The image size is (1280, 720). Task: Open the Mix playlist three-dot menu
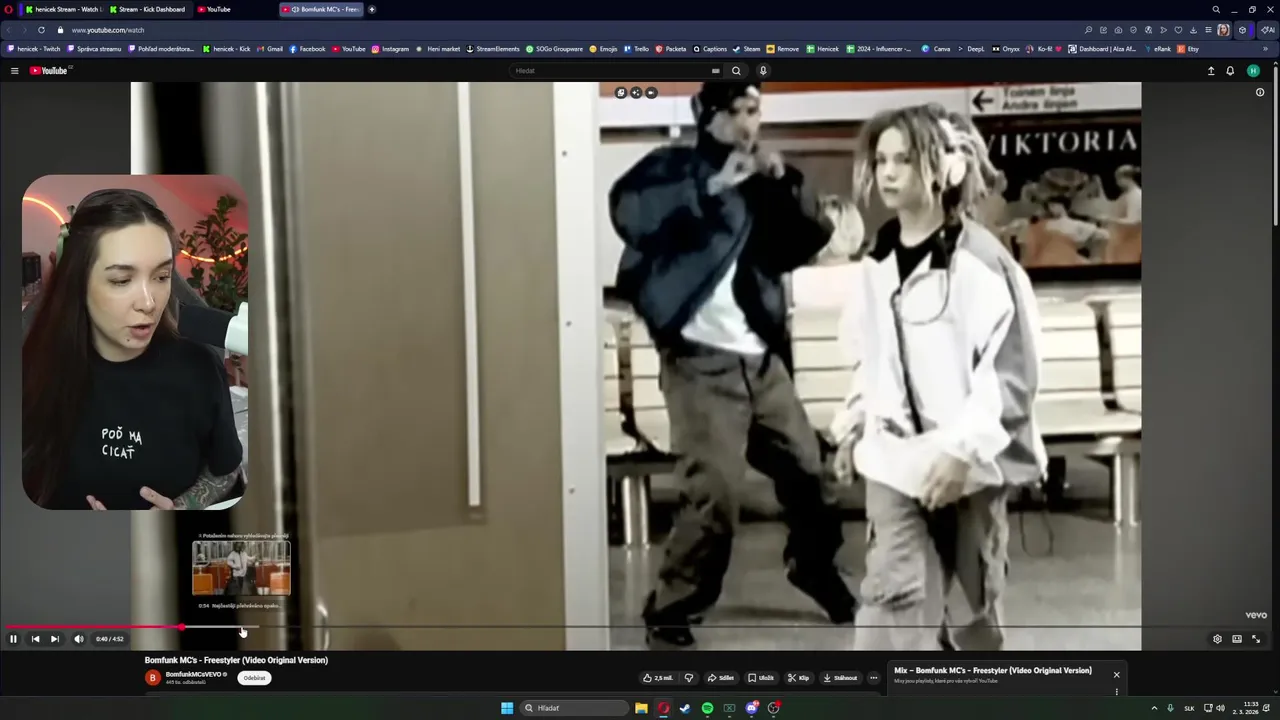1116,691
